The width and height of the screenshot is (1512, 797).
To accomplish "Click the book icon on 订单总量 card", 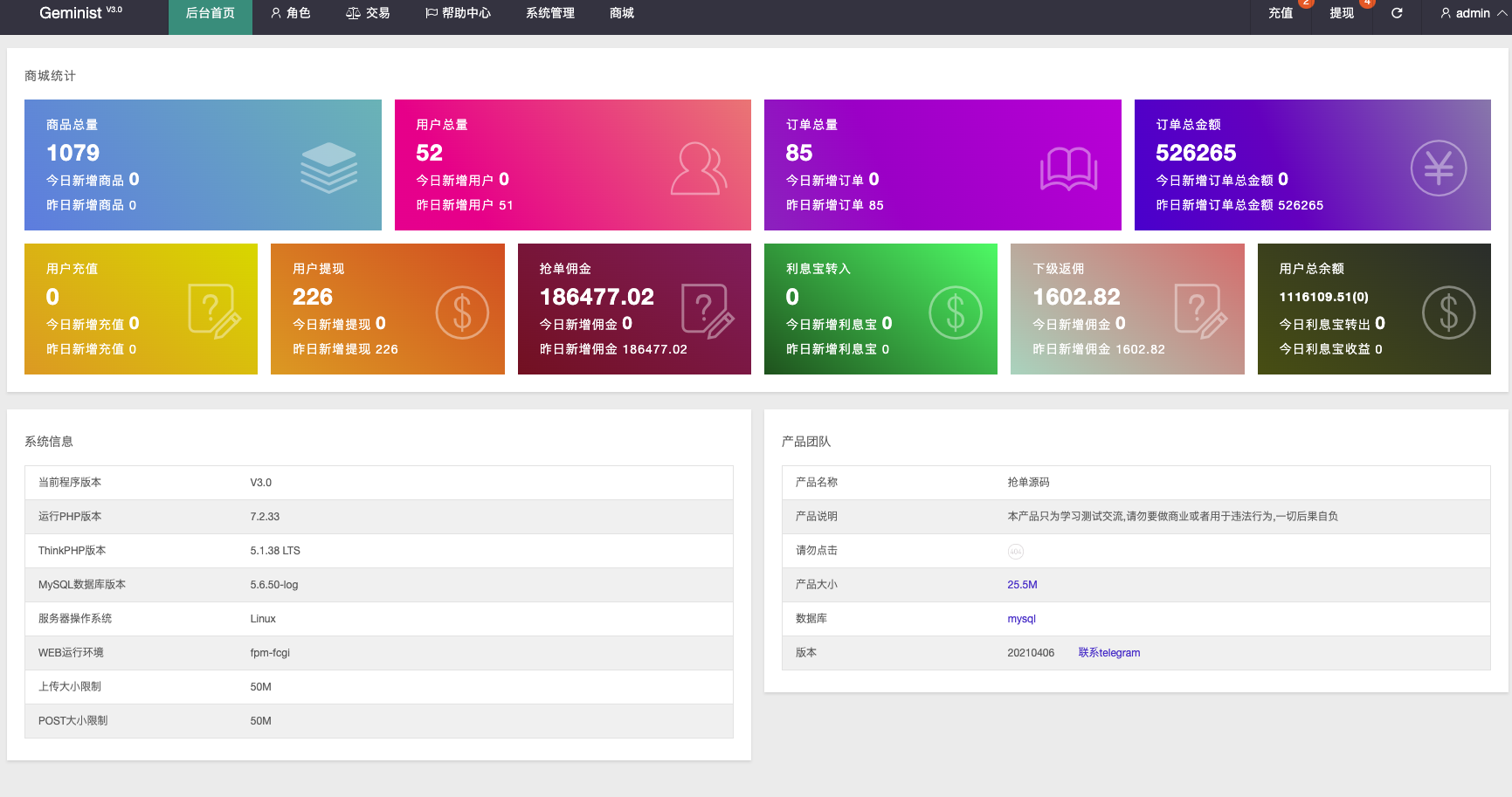I will pos(1068,168).
